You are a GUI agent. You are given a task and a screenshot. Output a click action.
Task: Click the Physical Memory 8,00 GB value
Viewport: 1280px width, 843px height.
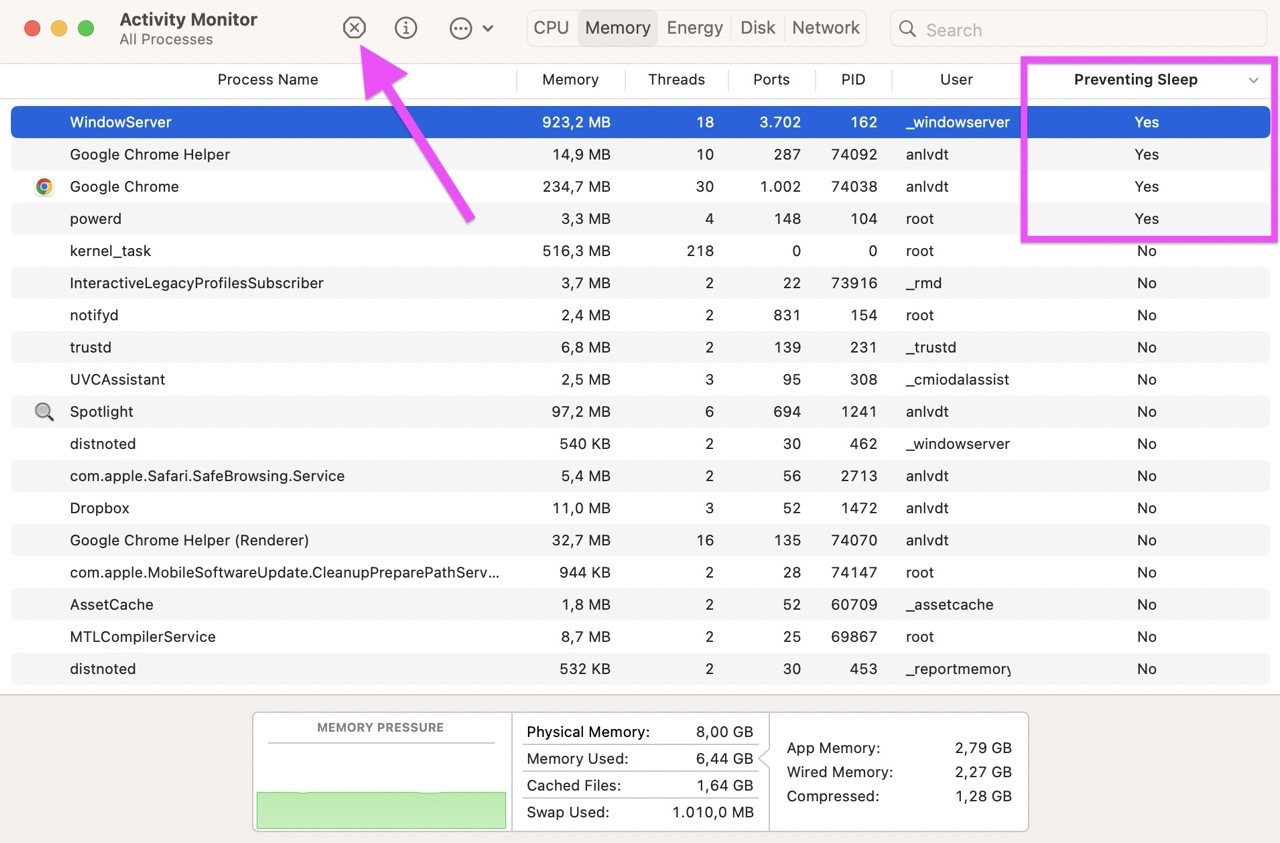(725, 732)
